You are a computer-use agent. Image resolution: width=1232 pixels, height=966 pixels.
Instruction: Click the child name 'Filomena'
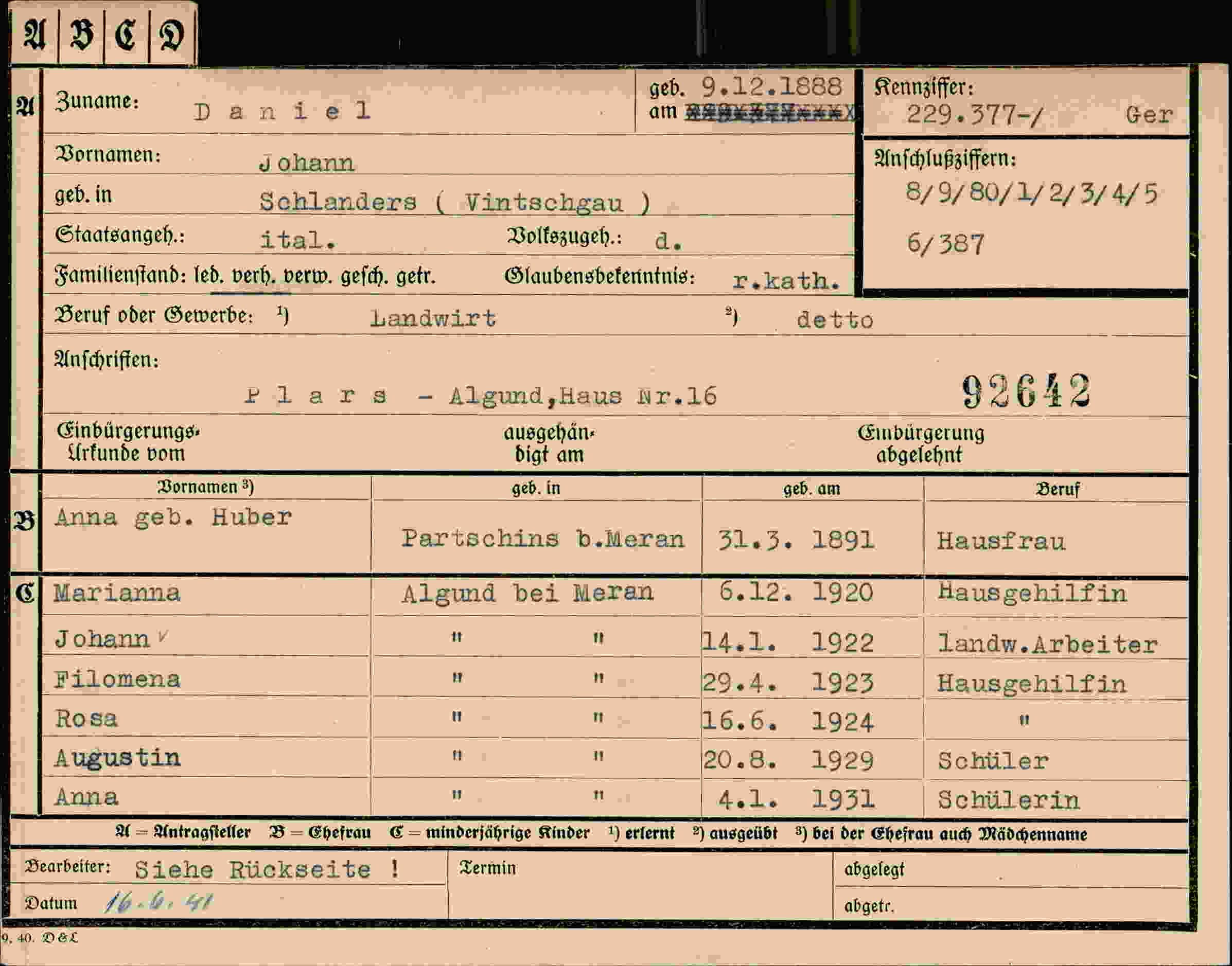coord(117,679)
